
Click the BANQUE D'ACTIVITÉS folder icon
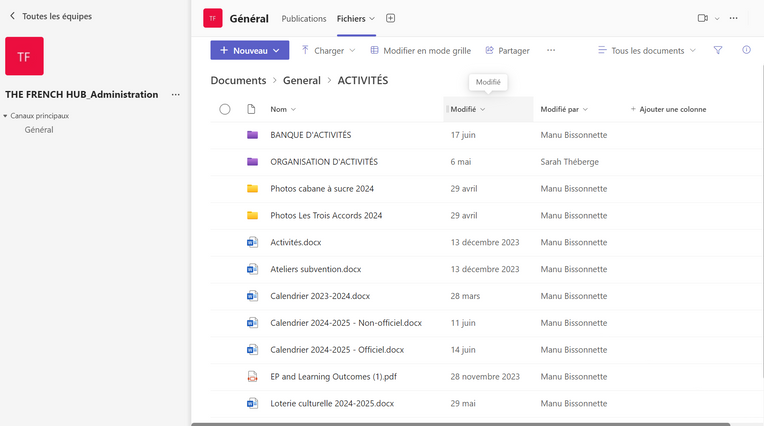(252, 135)
